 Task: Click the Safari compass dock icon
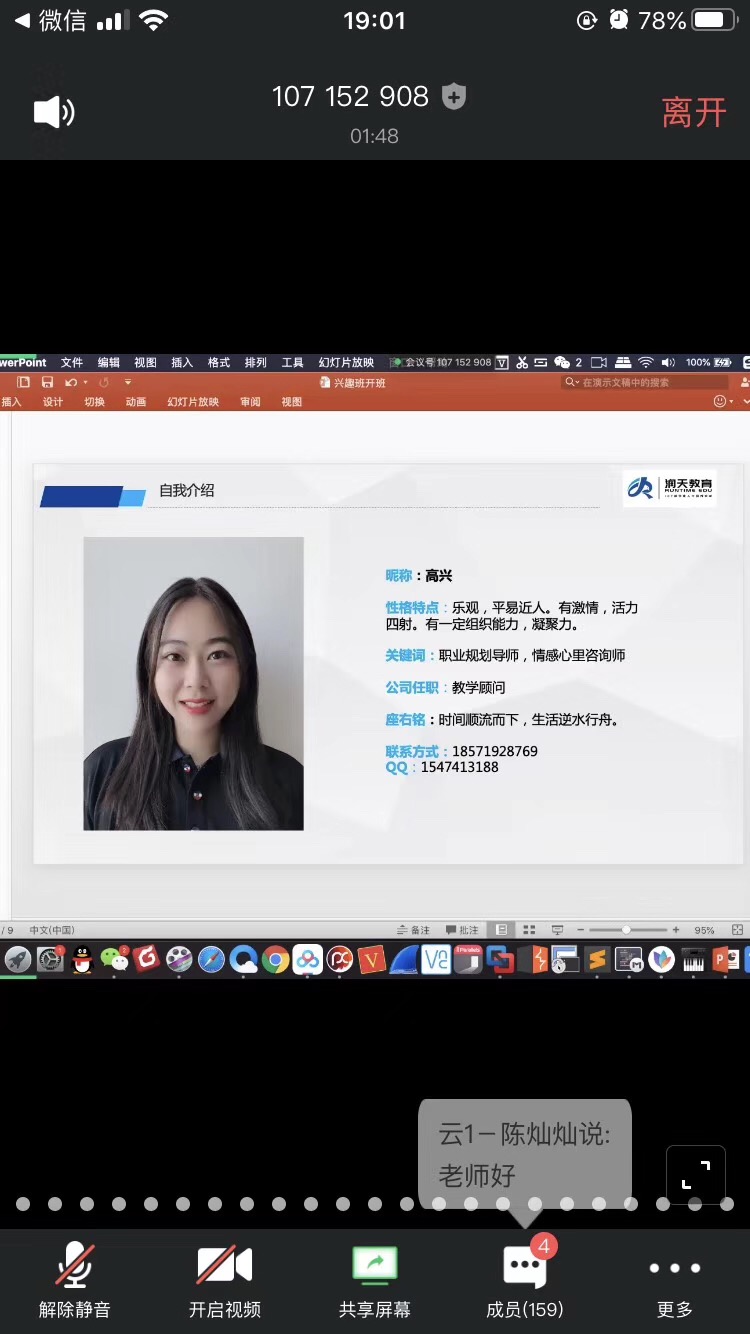point(211,960)
